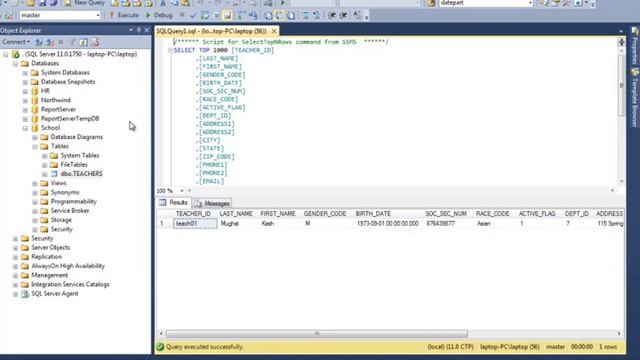Click the New Query toolbar button
This screenshot has height=360, width=640.
pos(84,3)
